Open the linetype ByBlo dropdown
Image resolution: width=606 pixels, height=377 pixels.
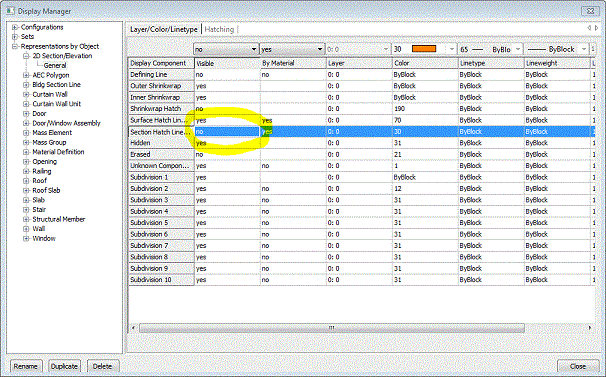(x=518, y=49)
